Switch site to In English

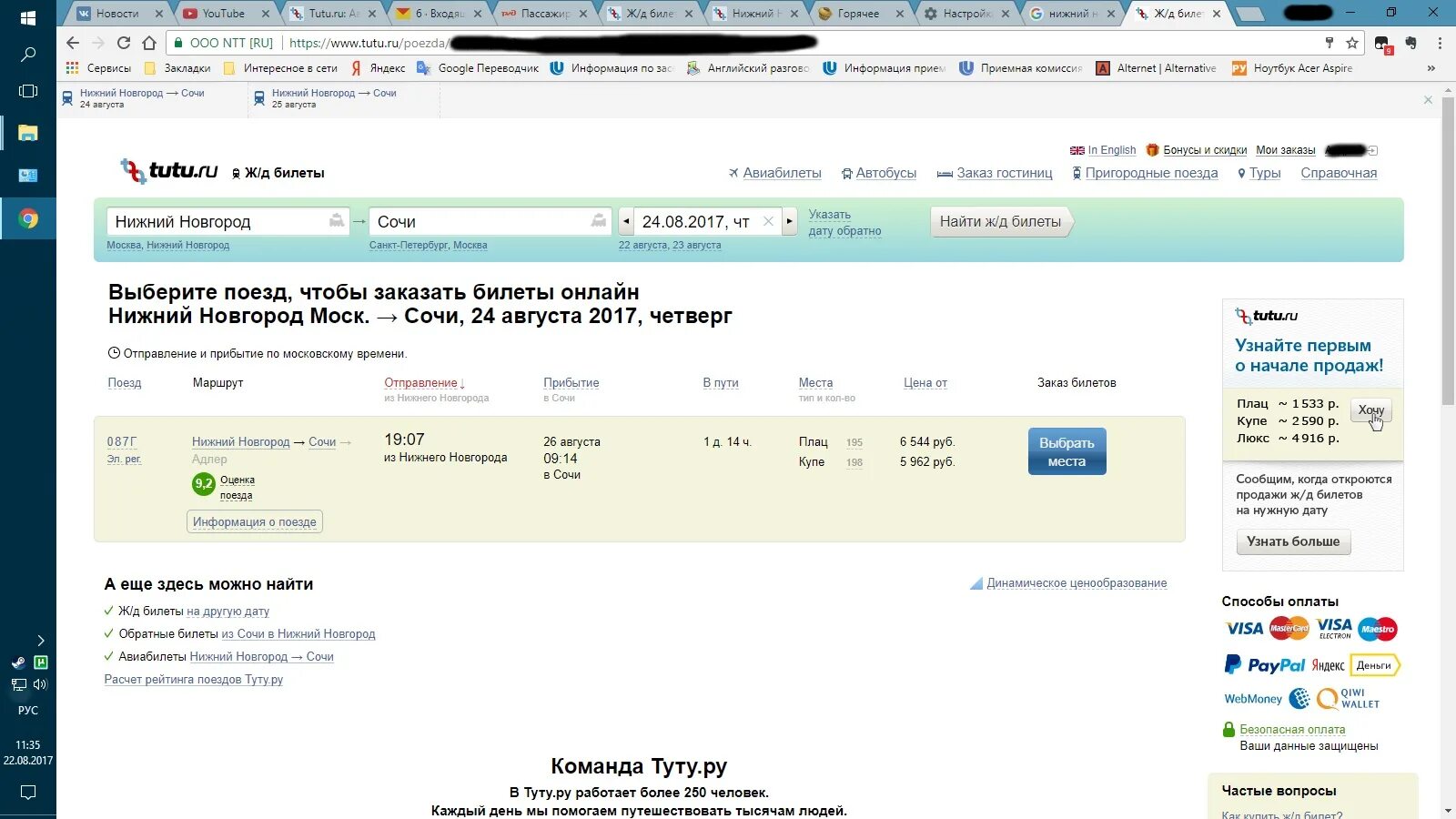[1111, 150]
